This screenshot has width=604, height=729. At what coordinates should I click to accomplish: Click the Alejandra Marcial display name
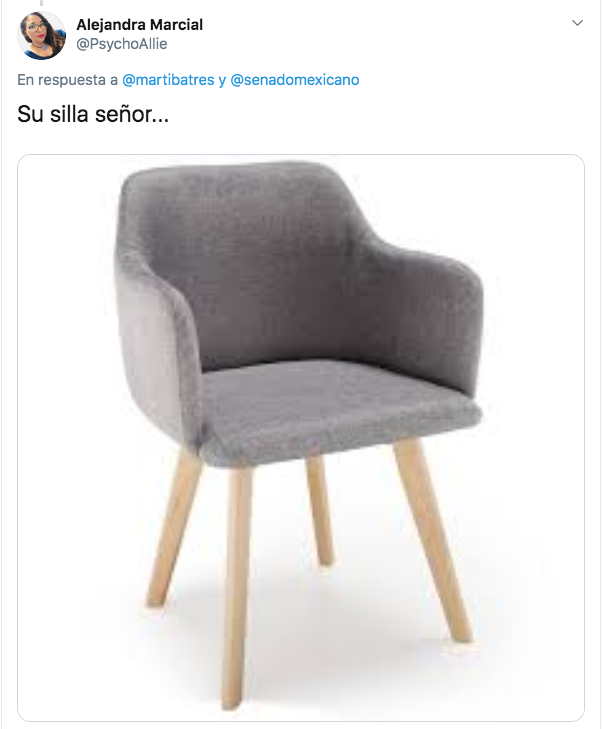pyautogui.click(x=139, y=24)
